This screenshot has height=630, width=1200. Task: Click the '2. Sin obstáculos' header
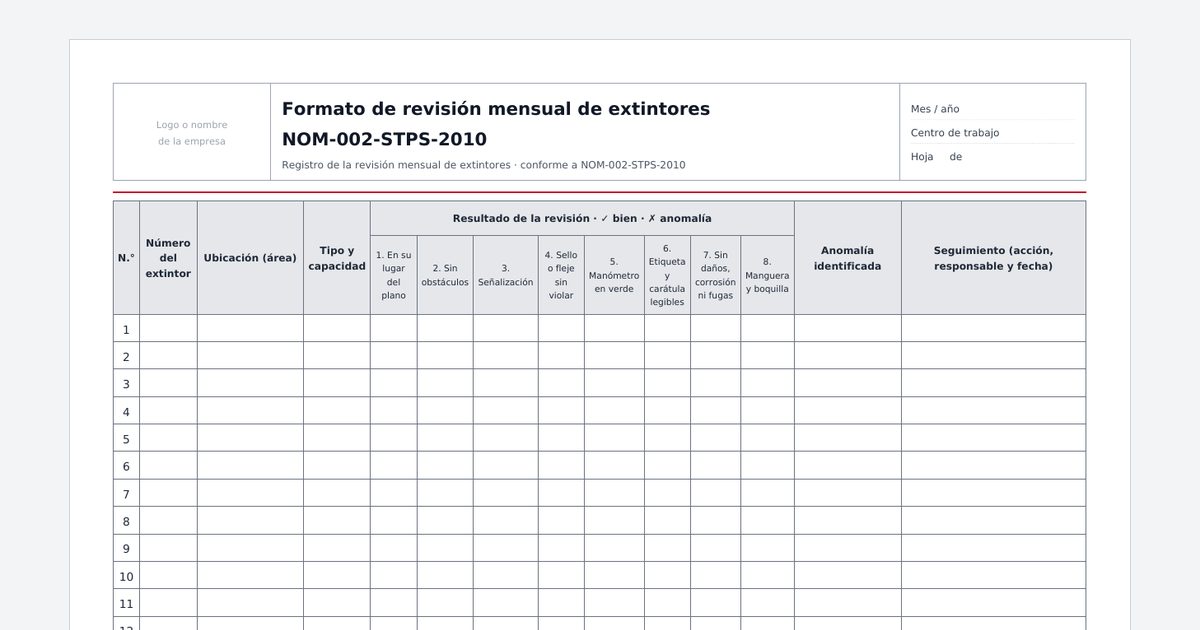pos(445,275)
